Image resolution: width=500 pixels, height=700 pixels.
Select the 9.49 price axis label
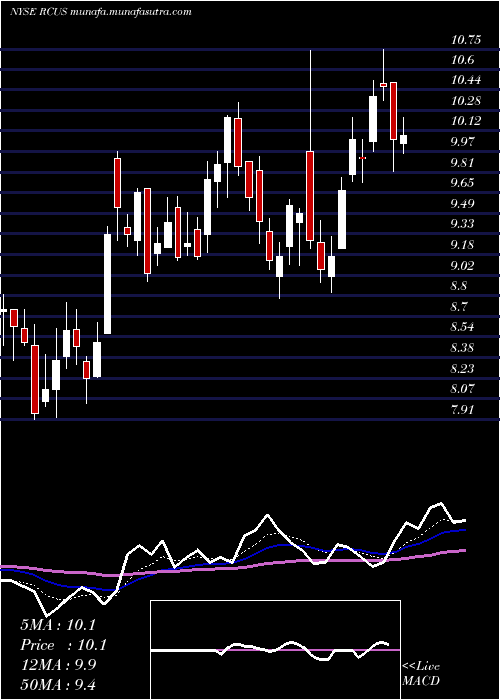coord(462,204)
